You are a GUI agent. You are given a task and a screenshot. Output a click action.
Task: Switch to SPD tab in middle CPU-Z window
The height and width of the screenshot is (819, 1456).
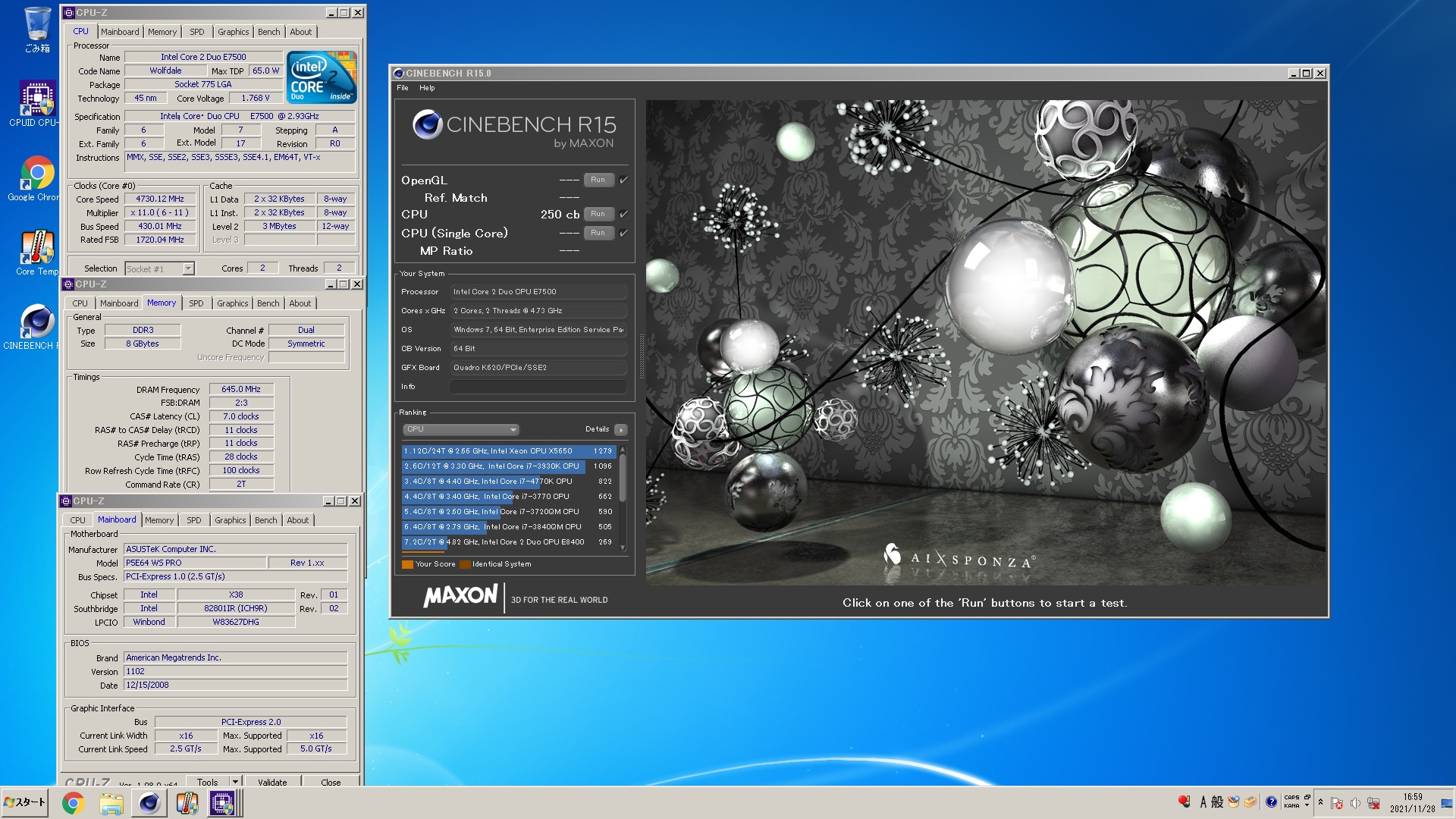coord(196,303)
